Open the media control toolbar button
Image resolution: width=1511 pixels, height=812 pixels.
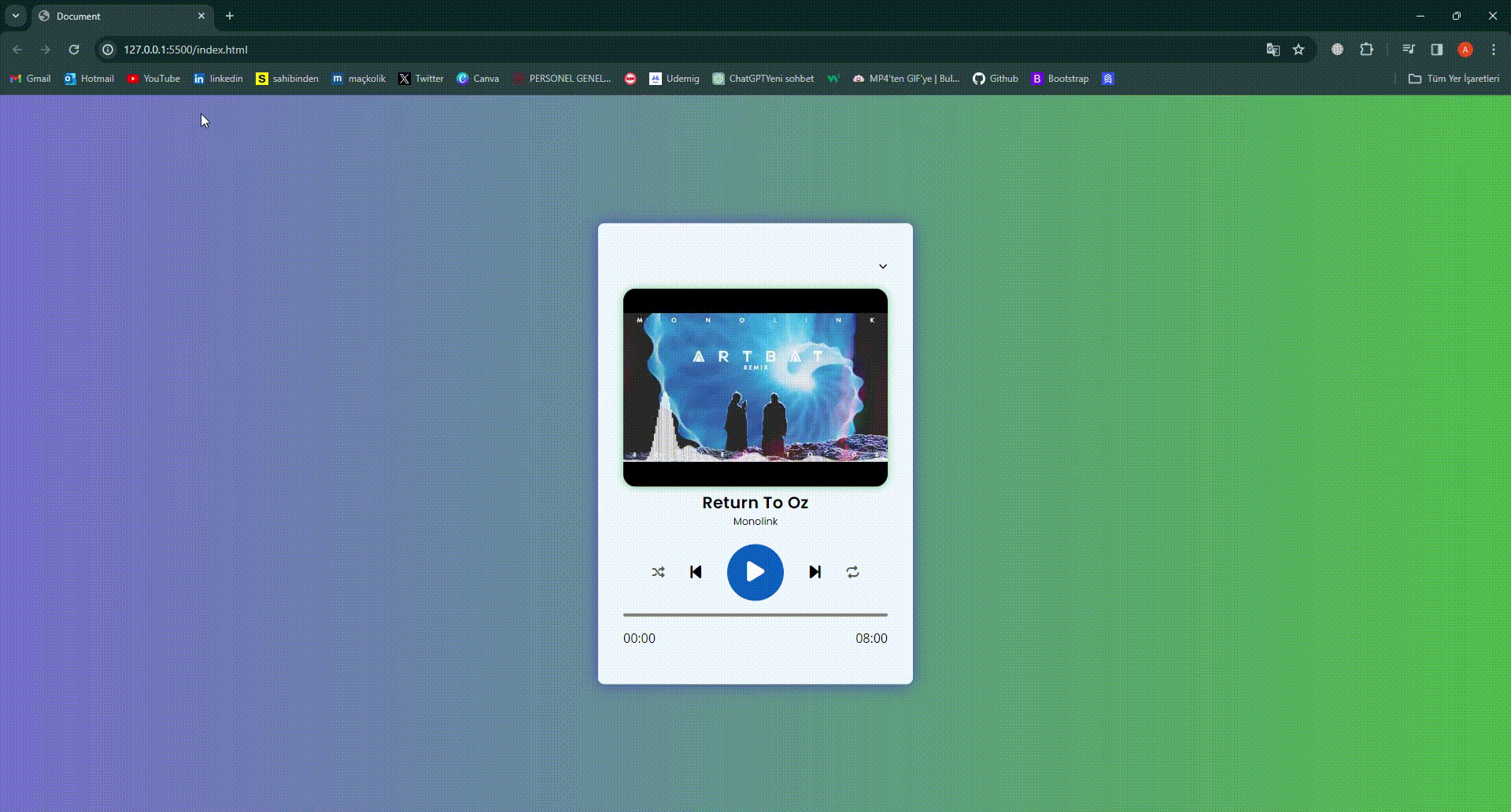click(x=1409, y=50)
